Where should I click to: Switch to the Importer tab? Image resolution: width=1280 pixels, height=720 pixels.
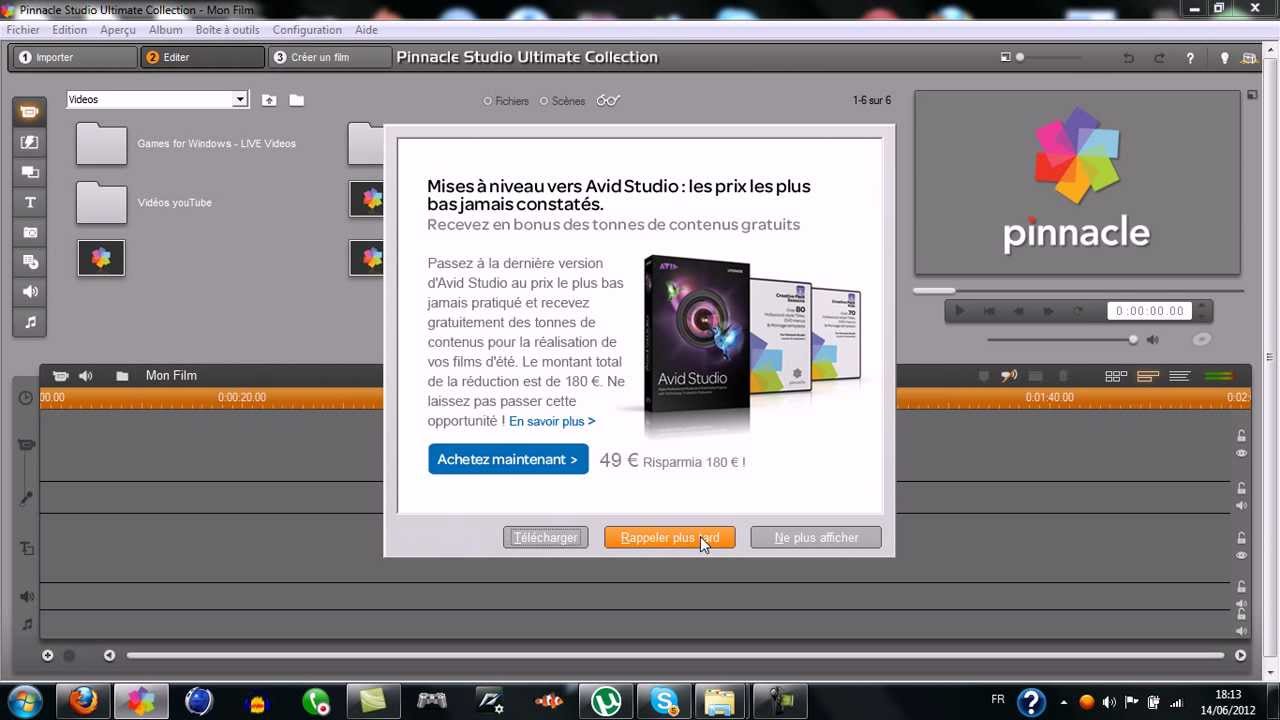pos(74,58)
